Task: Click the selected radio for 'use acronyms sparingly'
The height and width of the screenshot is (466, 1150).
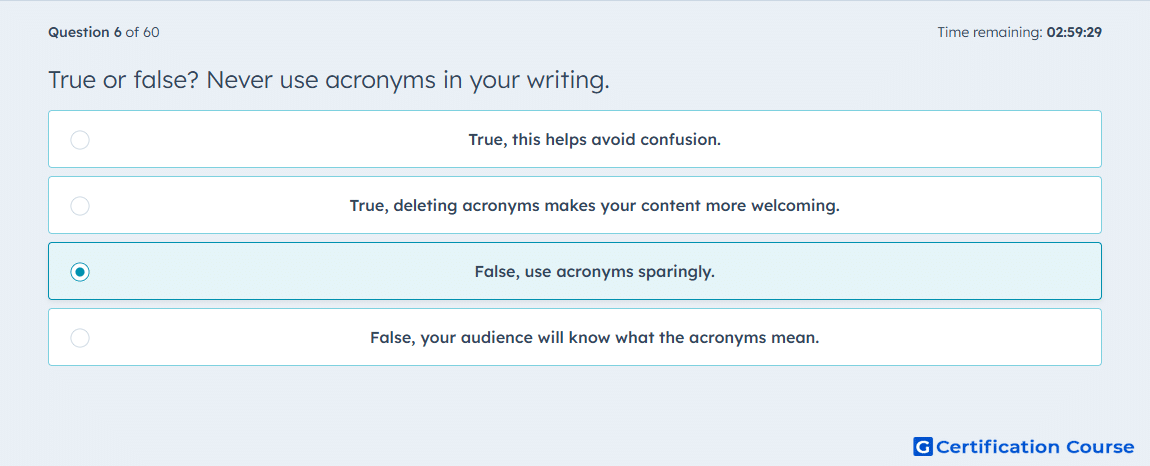Action: click(x=80, y=272)
